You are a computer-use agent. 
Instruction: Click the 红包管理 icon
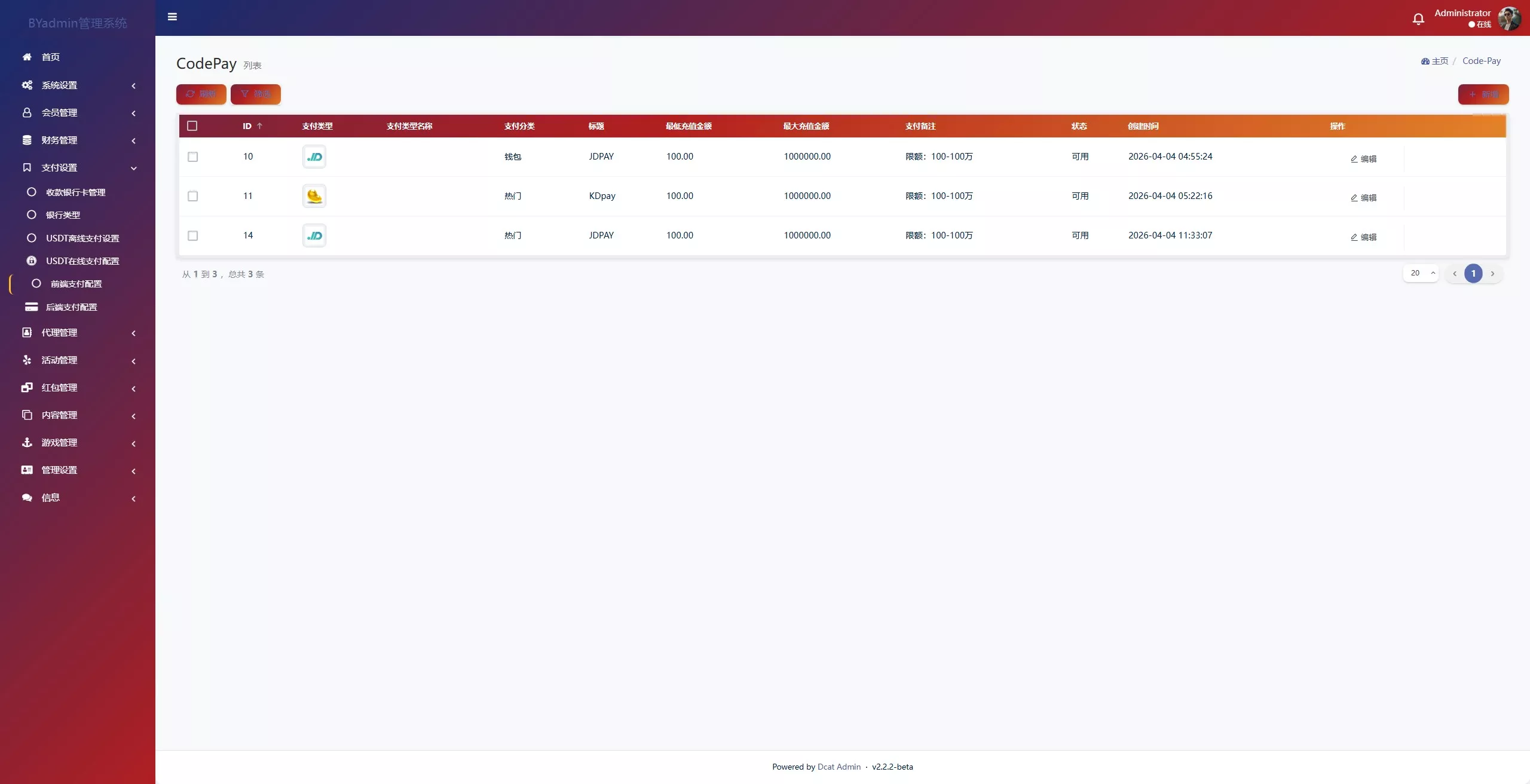coord(27,387)
